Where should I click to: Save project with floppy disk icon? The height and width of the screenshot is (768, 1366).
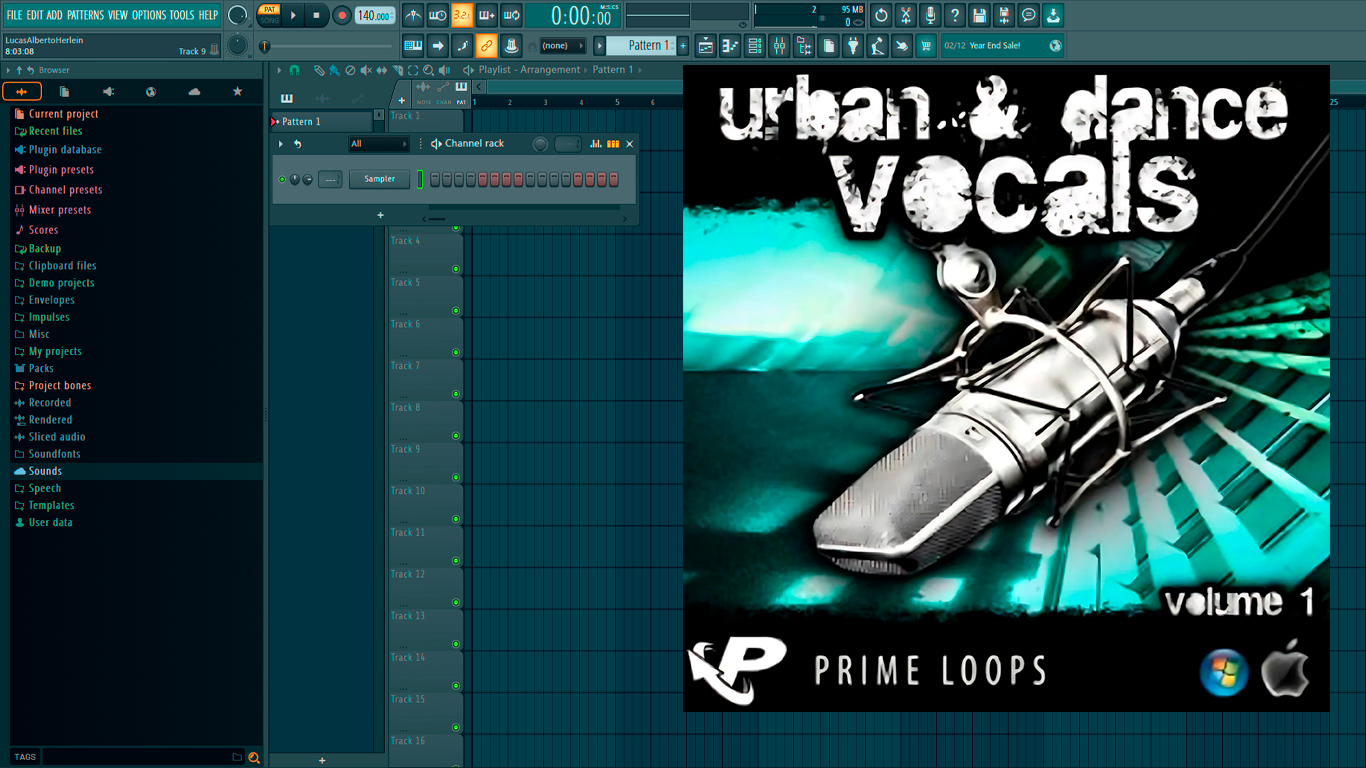pos(979,15)
